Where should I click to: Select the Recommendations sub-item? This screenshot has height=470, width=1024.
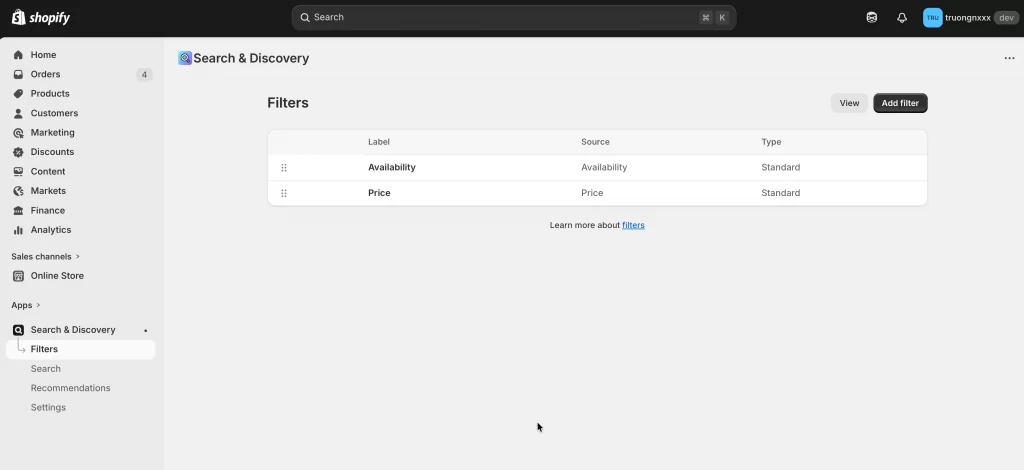(71, 388)
